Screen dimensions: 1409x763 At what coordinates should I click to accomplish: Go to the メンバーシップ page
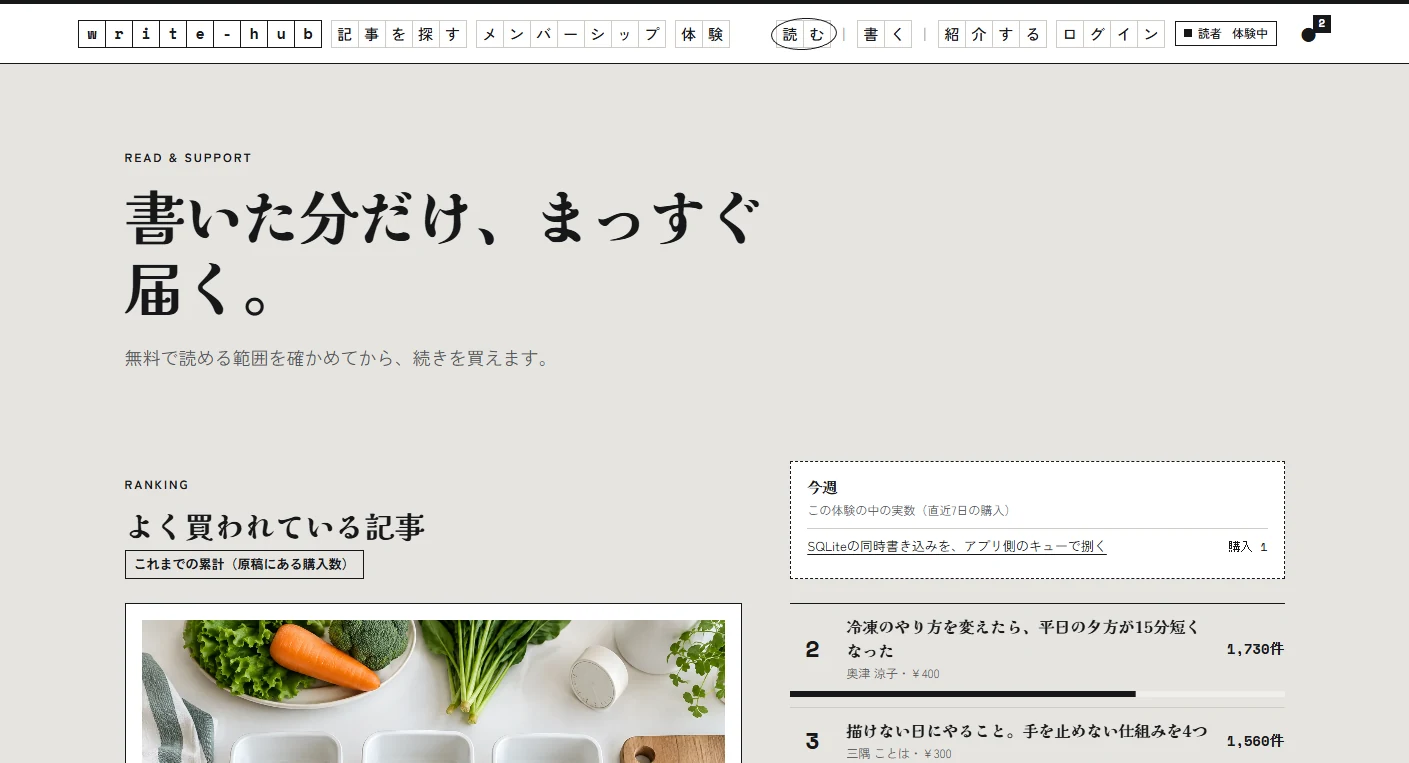[571, 34]
